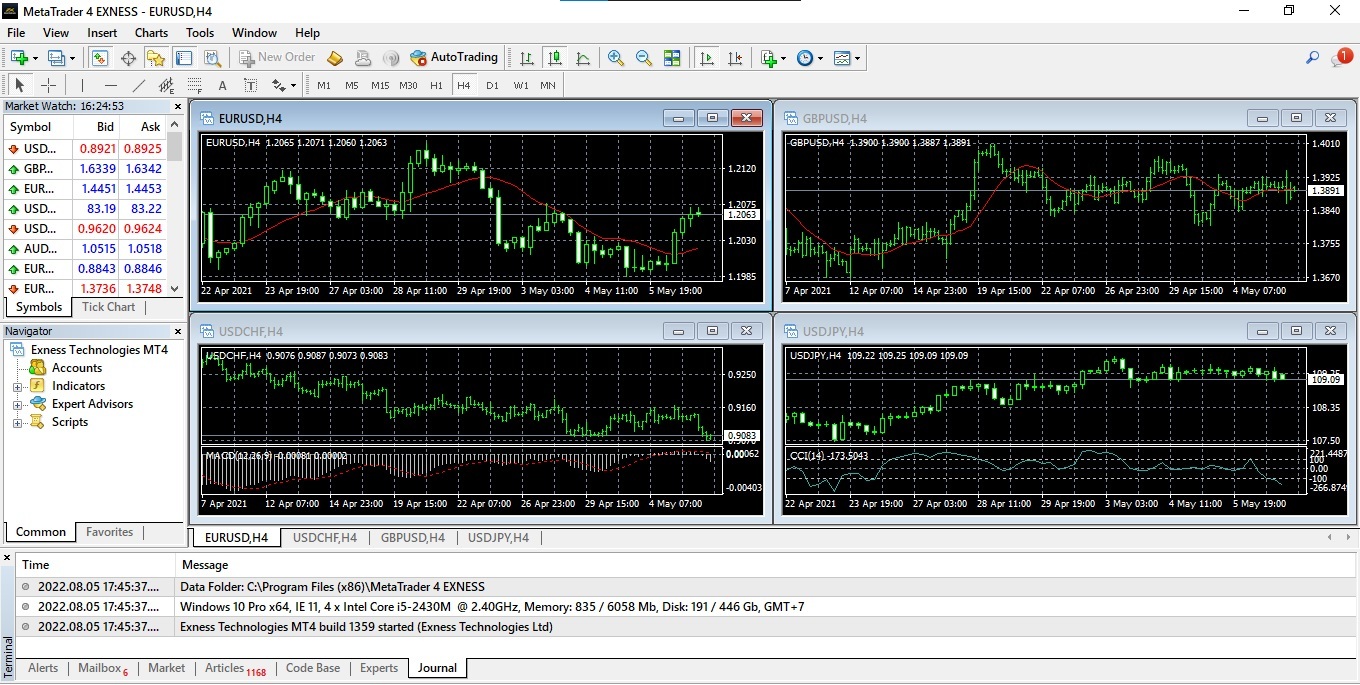Select the text A tool
The height and width of the screenshot is (685, 1360).
click(x=222, y=85)
